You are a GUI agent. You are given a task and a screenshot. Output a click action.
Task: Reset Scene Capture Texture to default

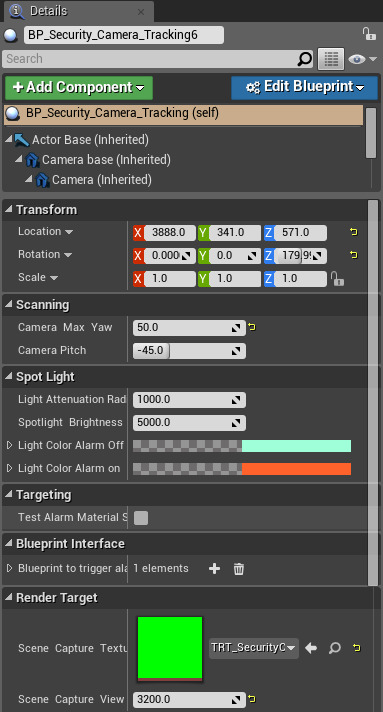pyautogui.click(x=357, y=648)
